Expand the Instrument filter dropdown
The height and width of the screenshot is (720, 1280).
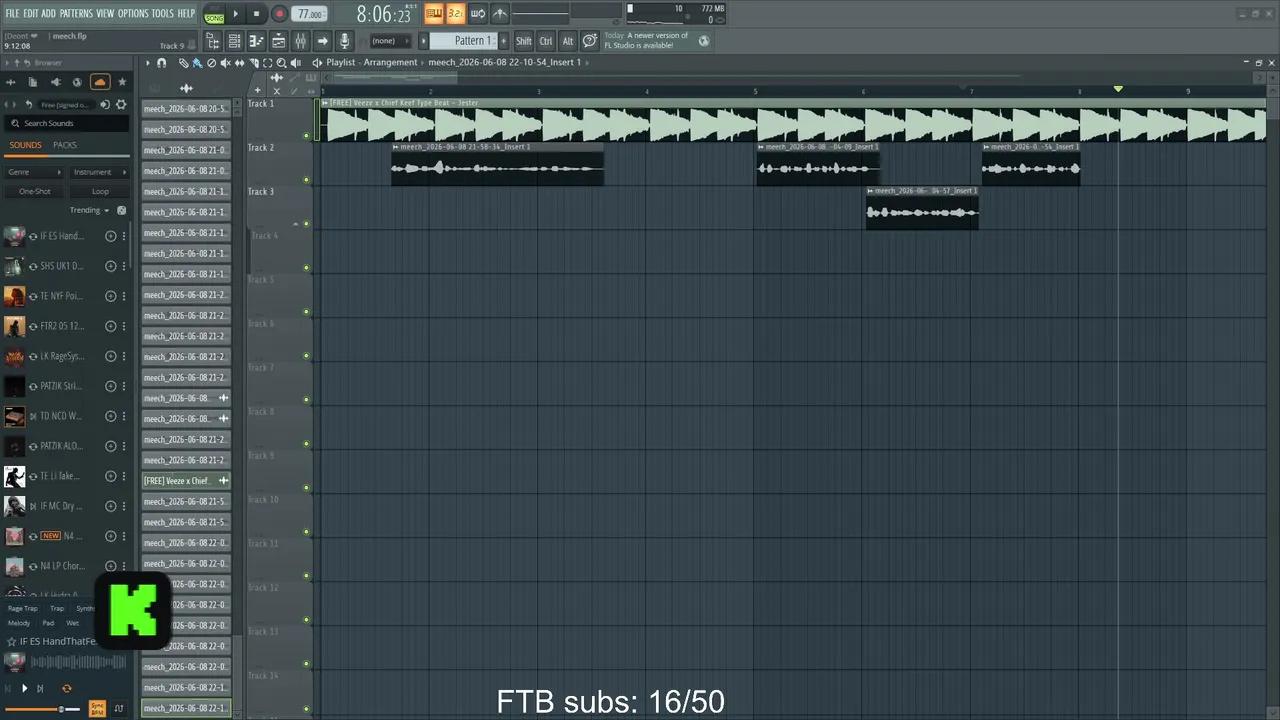[x=99, y=172]
